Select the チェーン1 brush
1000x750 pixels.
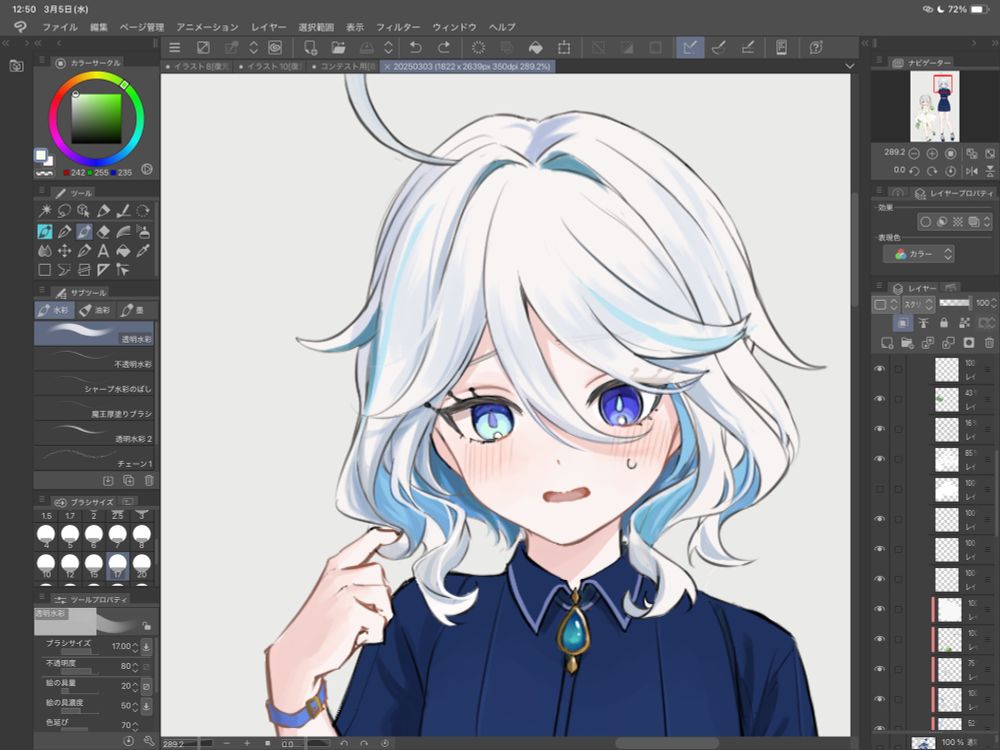94,459
